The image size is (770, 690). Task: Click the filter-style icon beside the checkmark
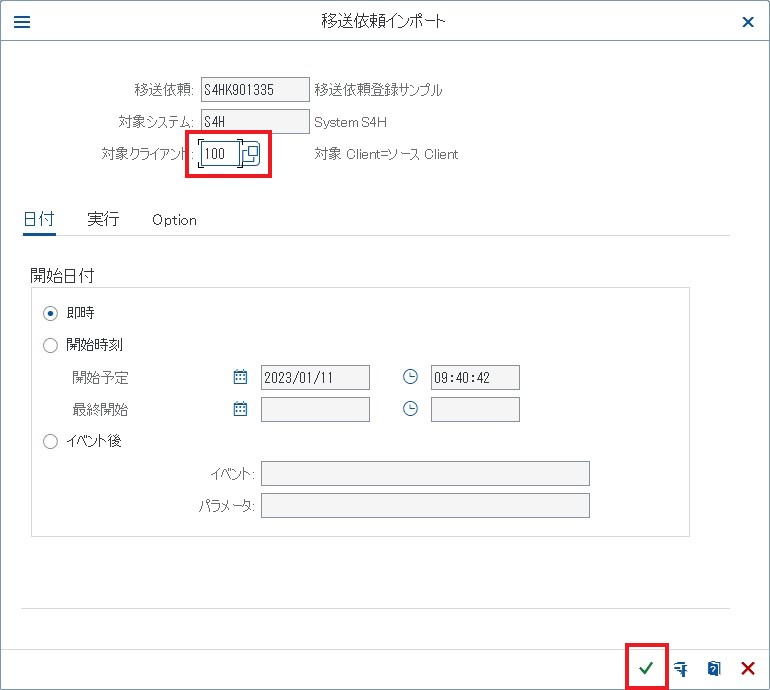pos(681,668)
